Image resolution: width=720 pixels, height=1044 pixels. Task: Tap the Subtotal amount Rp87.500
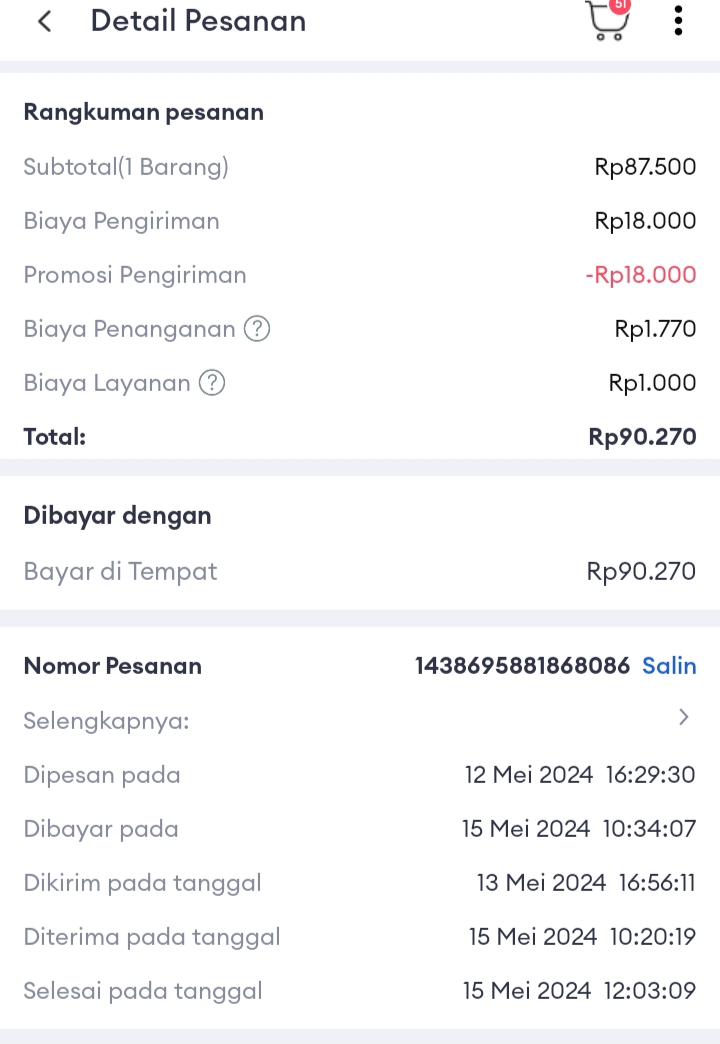pyautogui.click(x=645, y=167)
